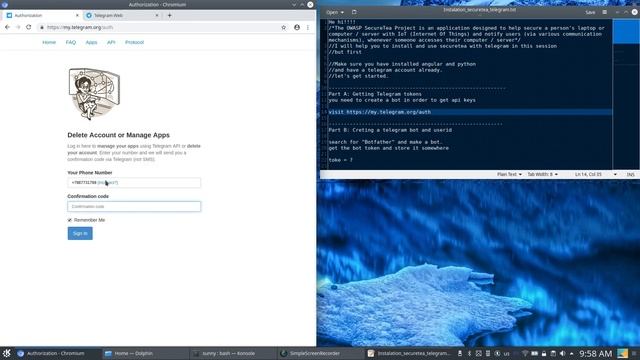This screenshot has width=640, height=360.
Task: Click the 'Part A: Getting Telegram tokens' line
Action: pos(375,94)
